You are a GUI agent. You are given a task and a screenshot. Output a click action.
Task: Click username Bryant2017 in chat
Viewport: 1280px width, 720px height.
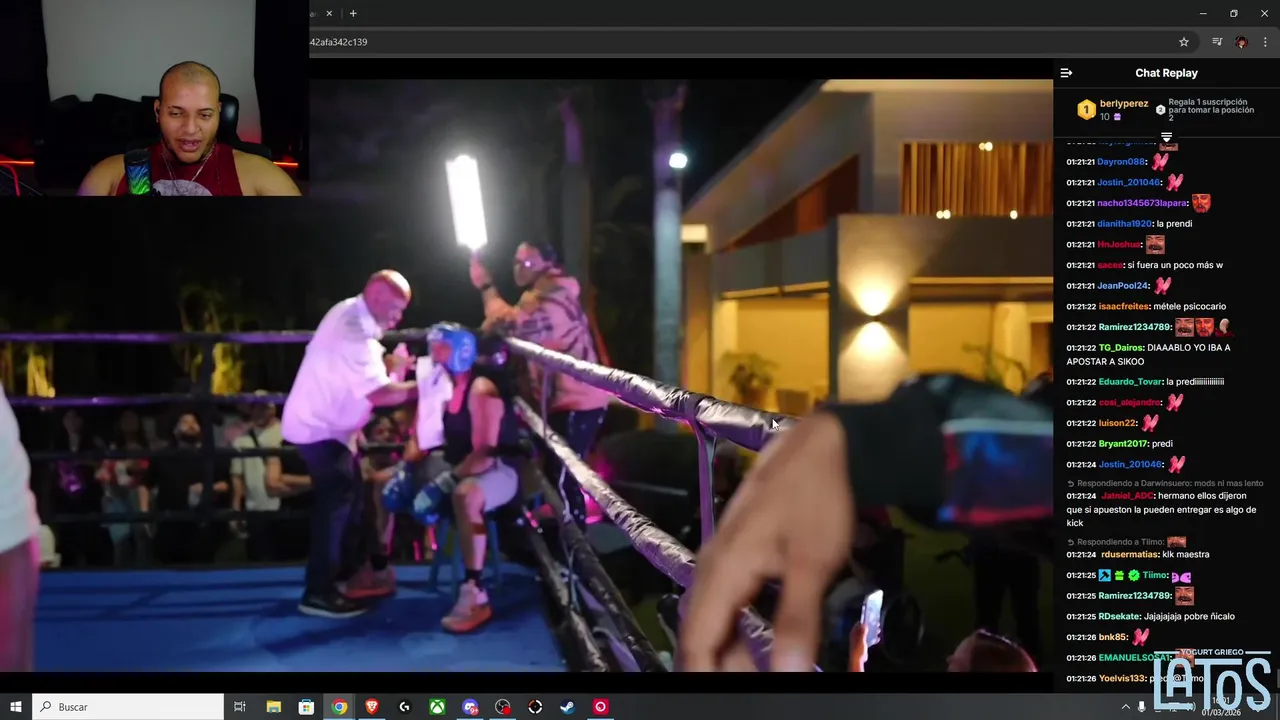[x=1124, y=444]
